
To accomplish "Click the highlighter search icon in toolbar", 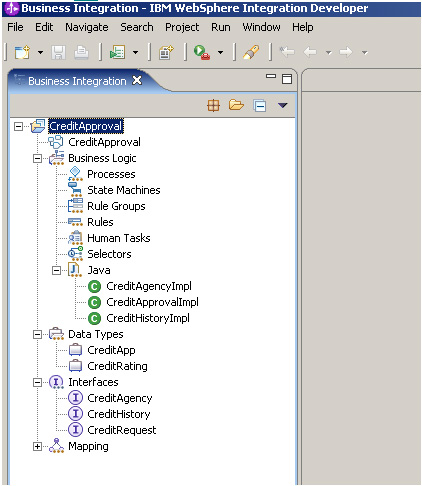I will [x=251, y=52].
